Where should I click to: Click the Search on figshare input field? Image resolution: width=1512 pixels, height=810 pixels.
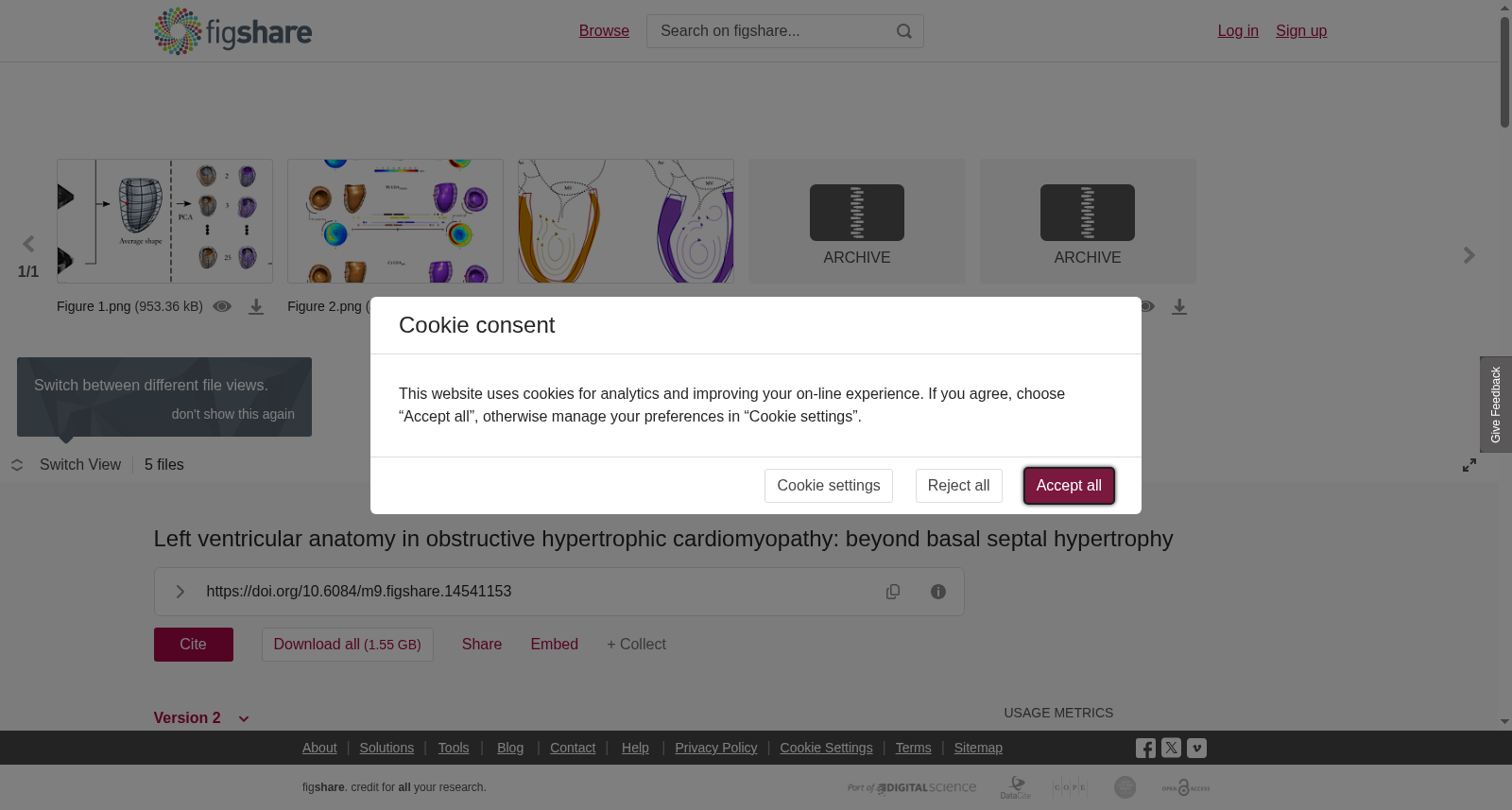[x=770, y=31]
